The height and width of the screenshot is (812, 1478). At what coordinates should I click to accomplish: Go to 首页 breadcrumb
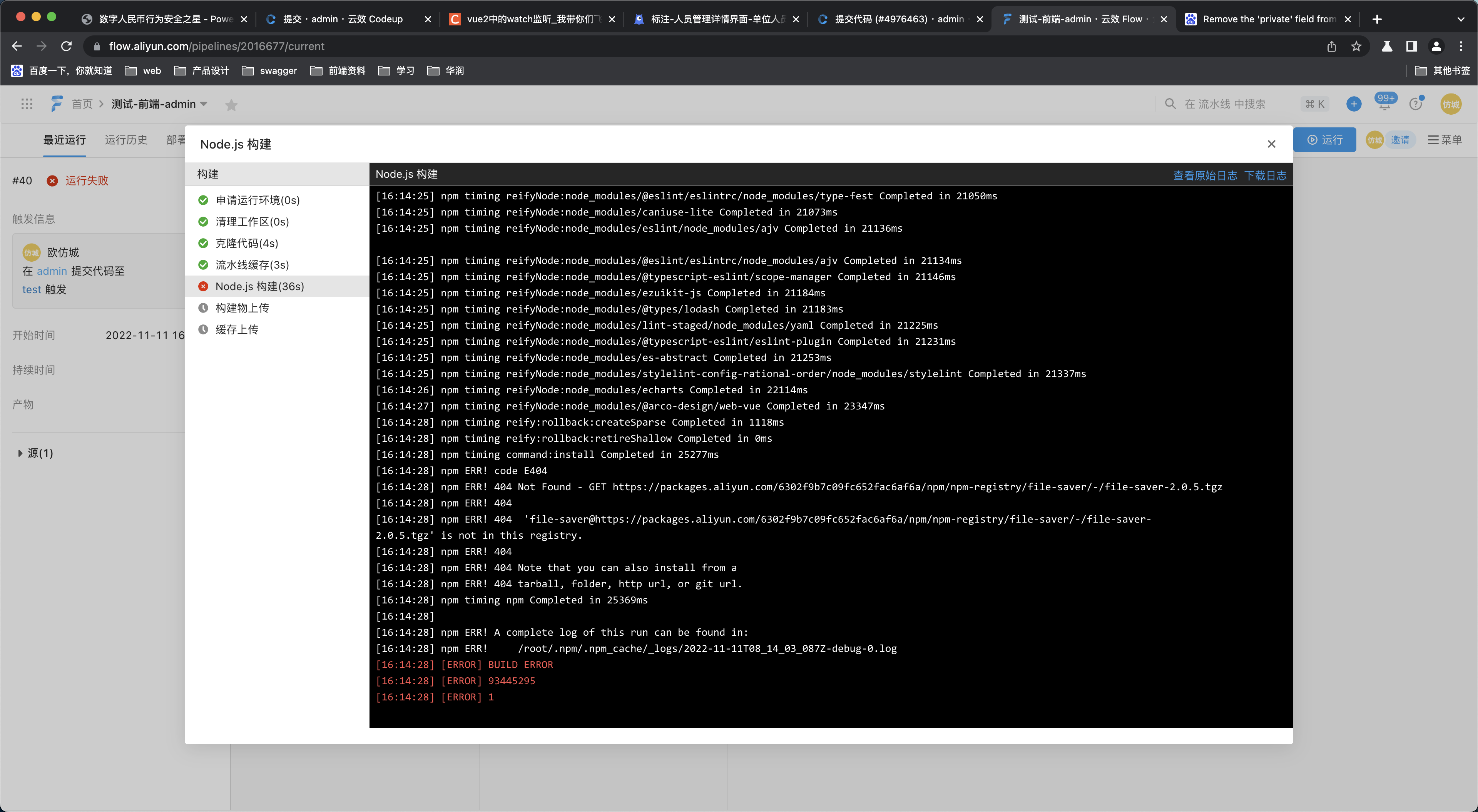[82, 104]
